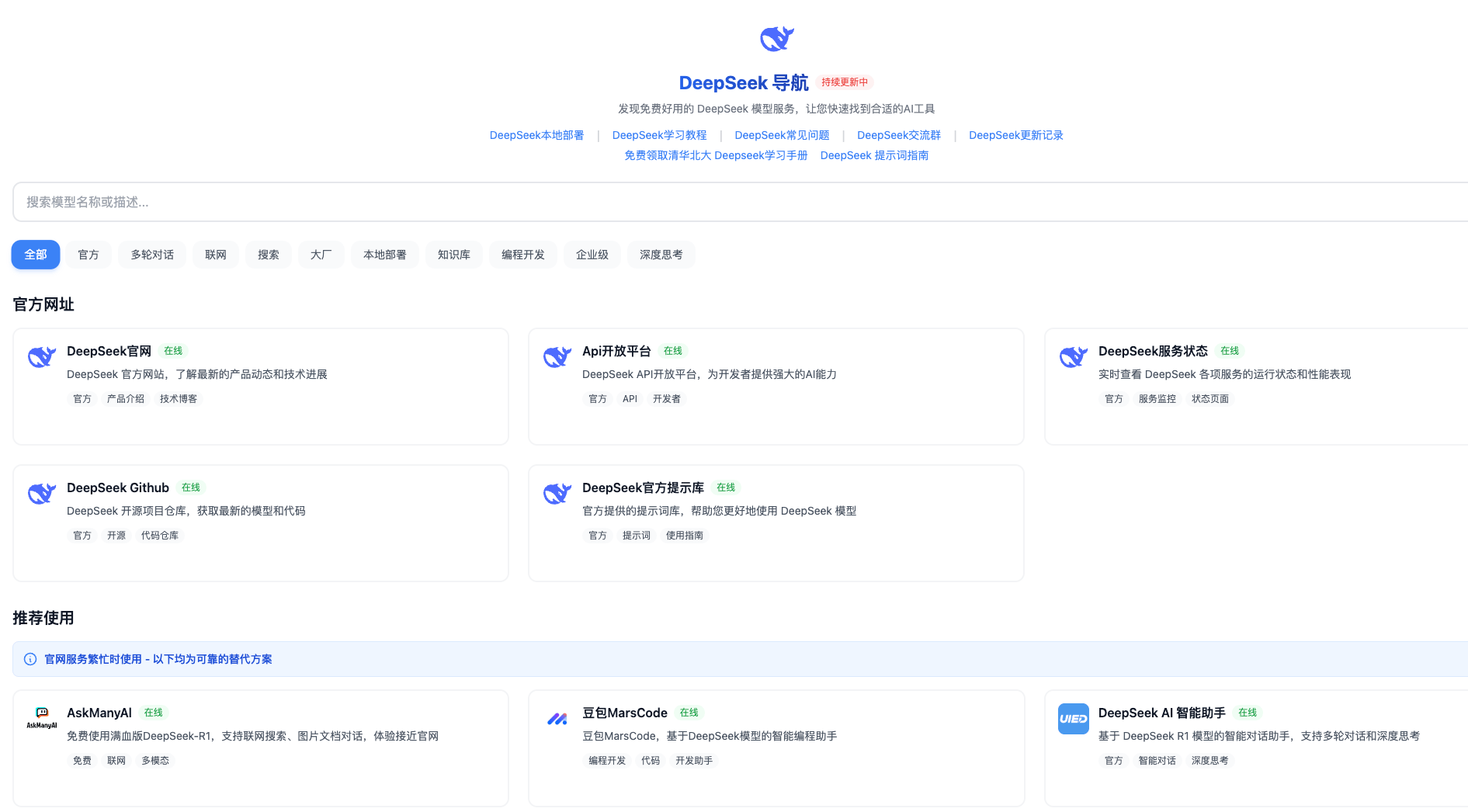Click the 多模态 tag on AskManyAI card
Image resolution: width=1468 pixels, height=812 pixels.
[155, 761]
